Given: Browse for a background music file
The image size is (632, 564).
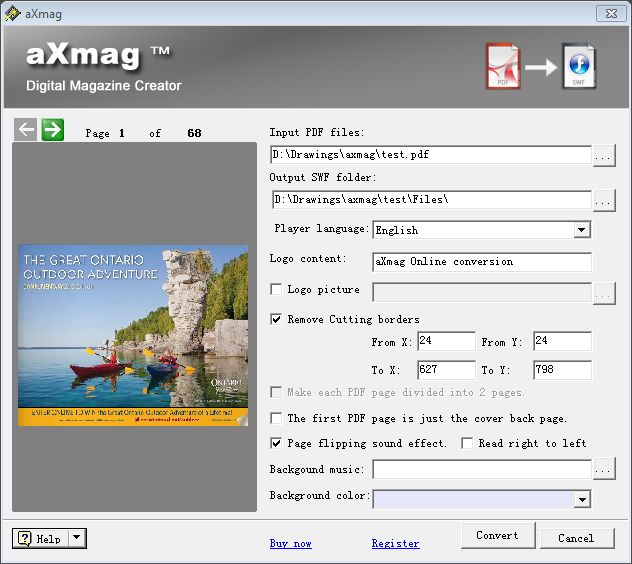Looking at the screenshot, I should 604,468.
